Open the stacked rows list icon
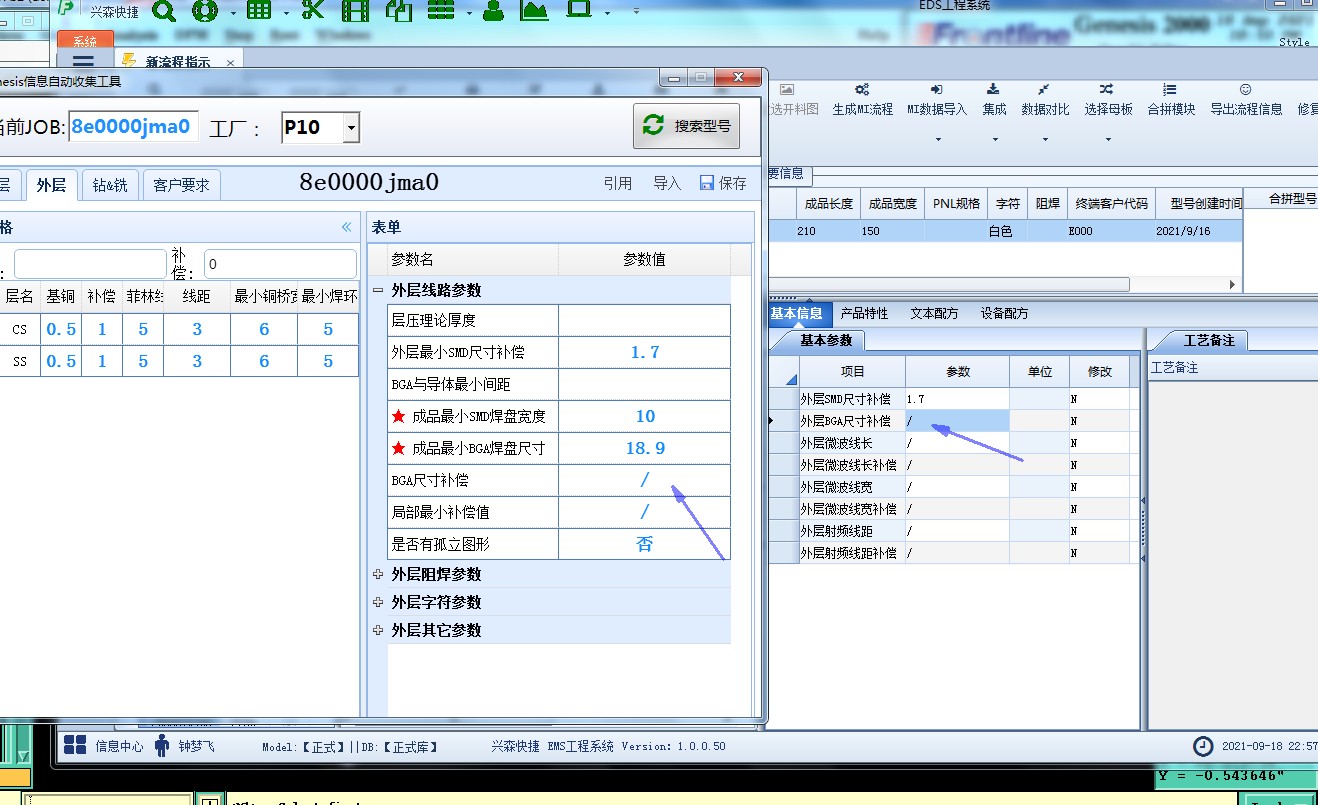Image resolution: width=1318 pixels, height=805 pixels. tap(441, 11)
